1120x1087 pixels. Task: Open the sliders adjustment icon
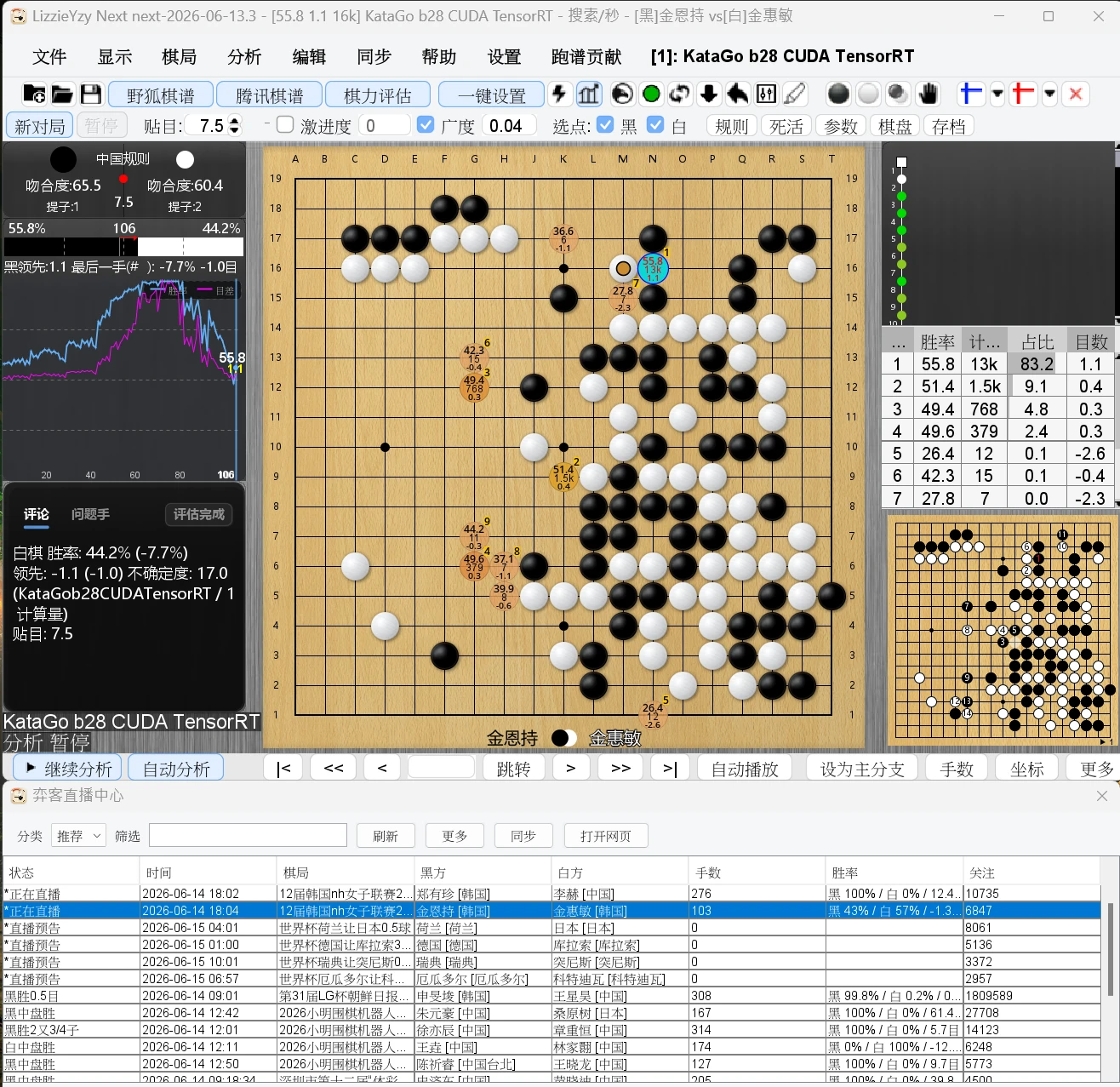pyautogui.click(x=766, y=94)
